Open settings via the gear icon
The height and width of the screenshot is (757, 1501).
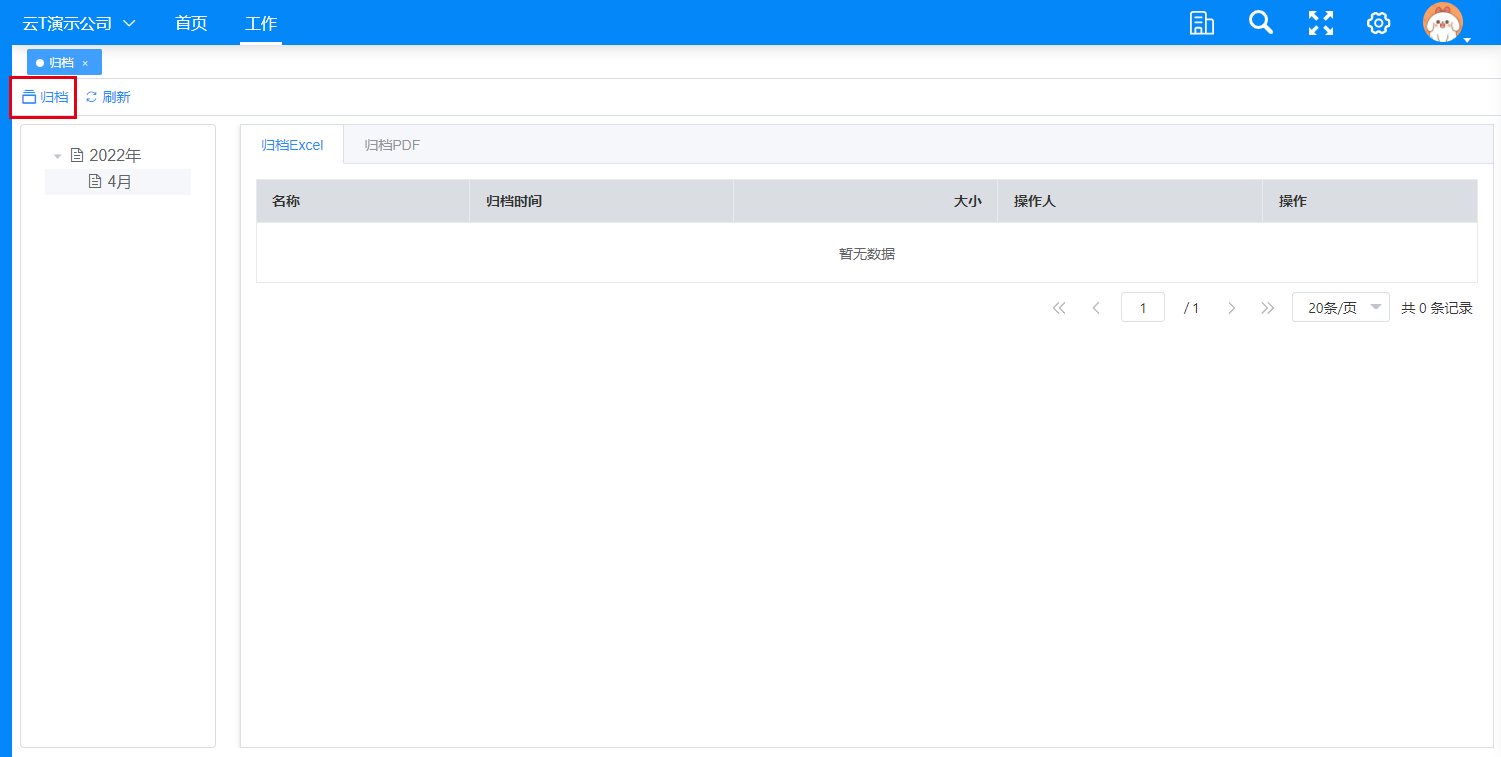[x=1379, y=23]
